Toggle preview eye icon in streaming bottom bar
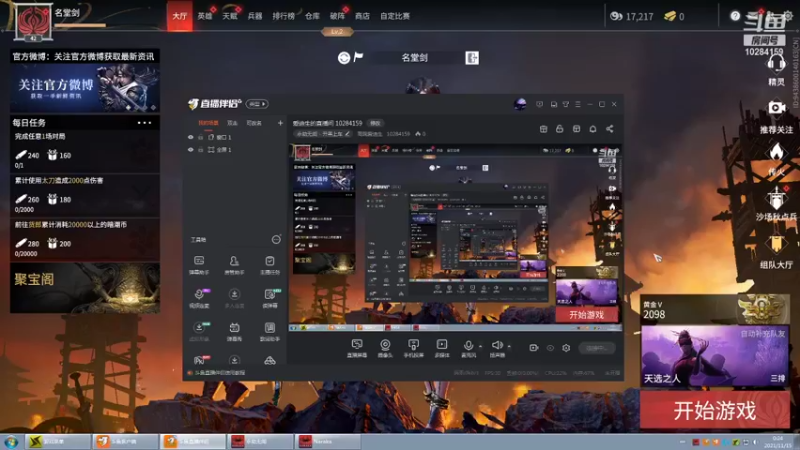 550,347
